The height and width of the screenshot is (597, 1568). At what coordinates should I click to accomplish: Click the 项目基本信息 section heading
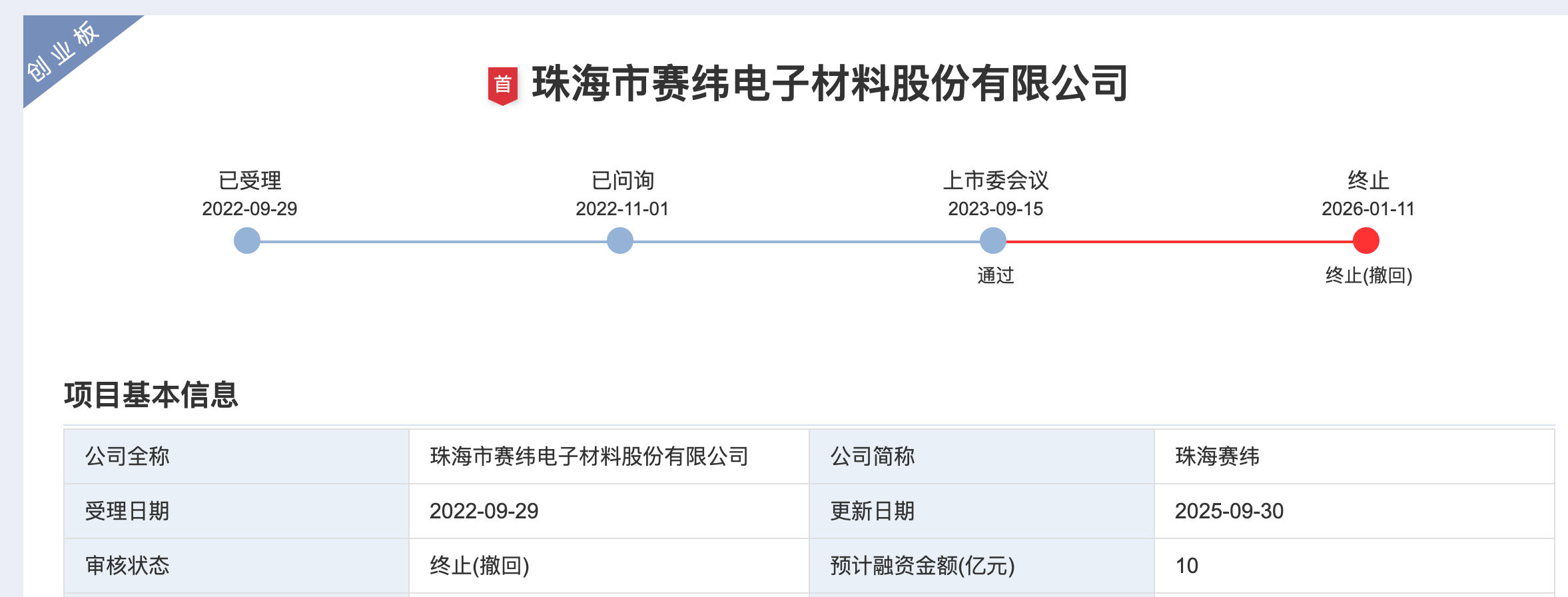point(151,394)
